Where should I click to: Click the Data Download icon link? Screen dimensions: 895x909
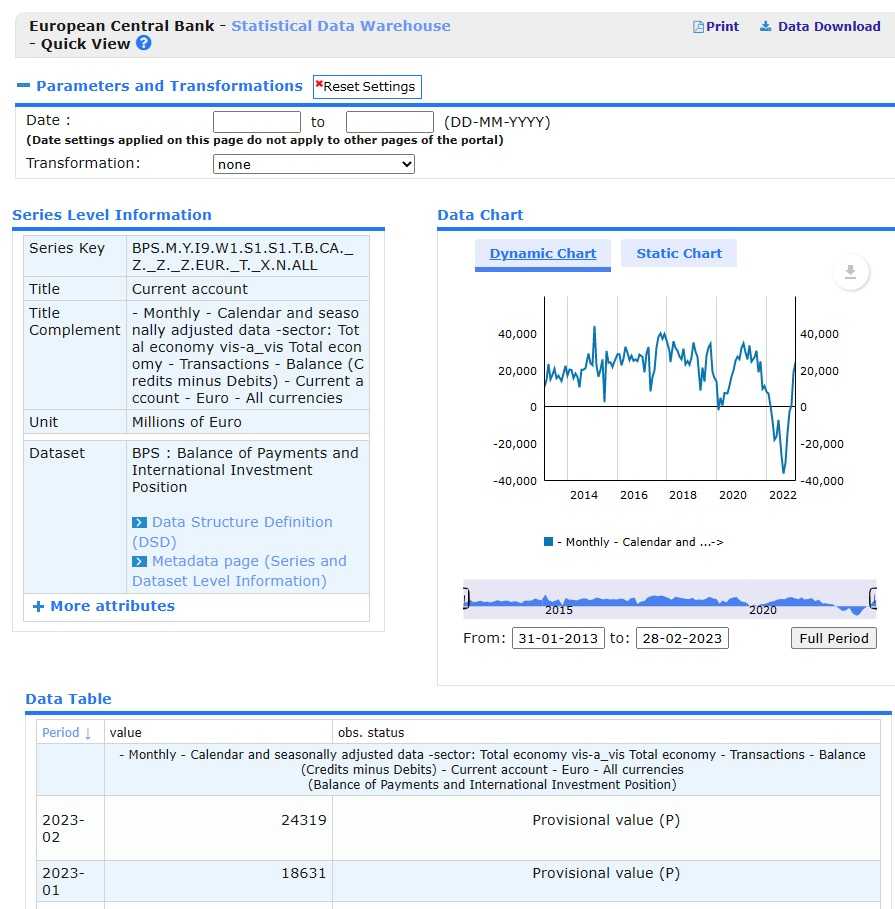(x=819, y=27)
